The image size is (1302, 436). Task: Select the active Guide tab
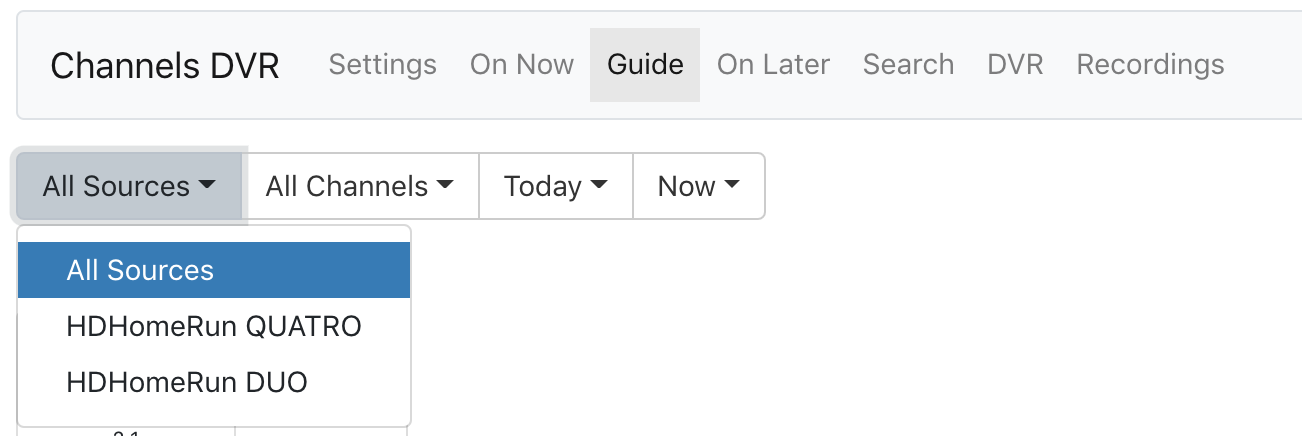(645, 65)
